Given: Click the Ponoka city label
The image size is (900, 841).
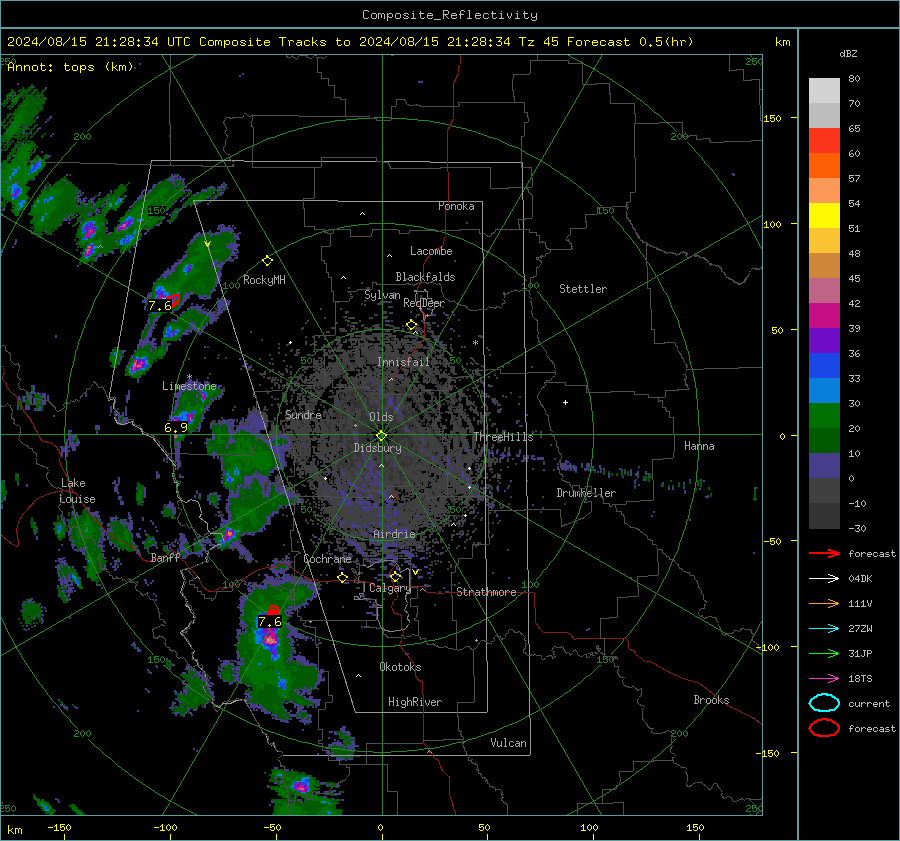Looking at the screenshot, I should click(456, 206).
